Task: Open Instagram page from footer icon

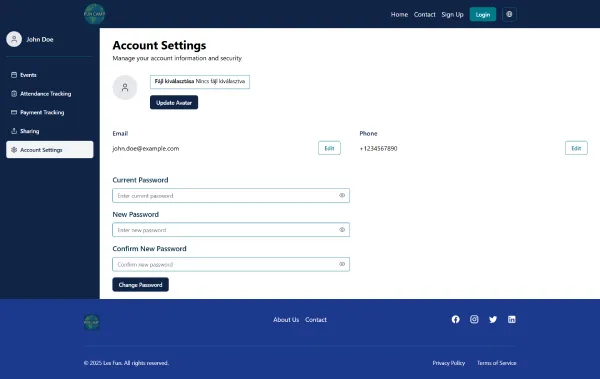Action: point(474,319)
